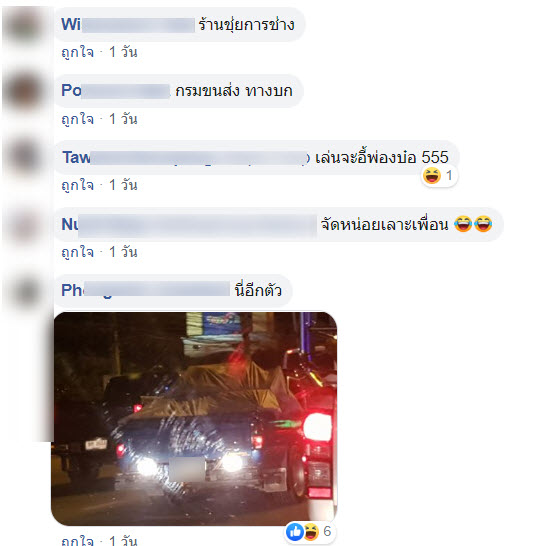Like the comment ร้านชุ่ยการช่าง
Screen dimensions: 535x546
[x=77, y=53]
